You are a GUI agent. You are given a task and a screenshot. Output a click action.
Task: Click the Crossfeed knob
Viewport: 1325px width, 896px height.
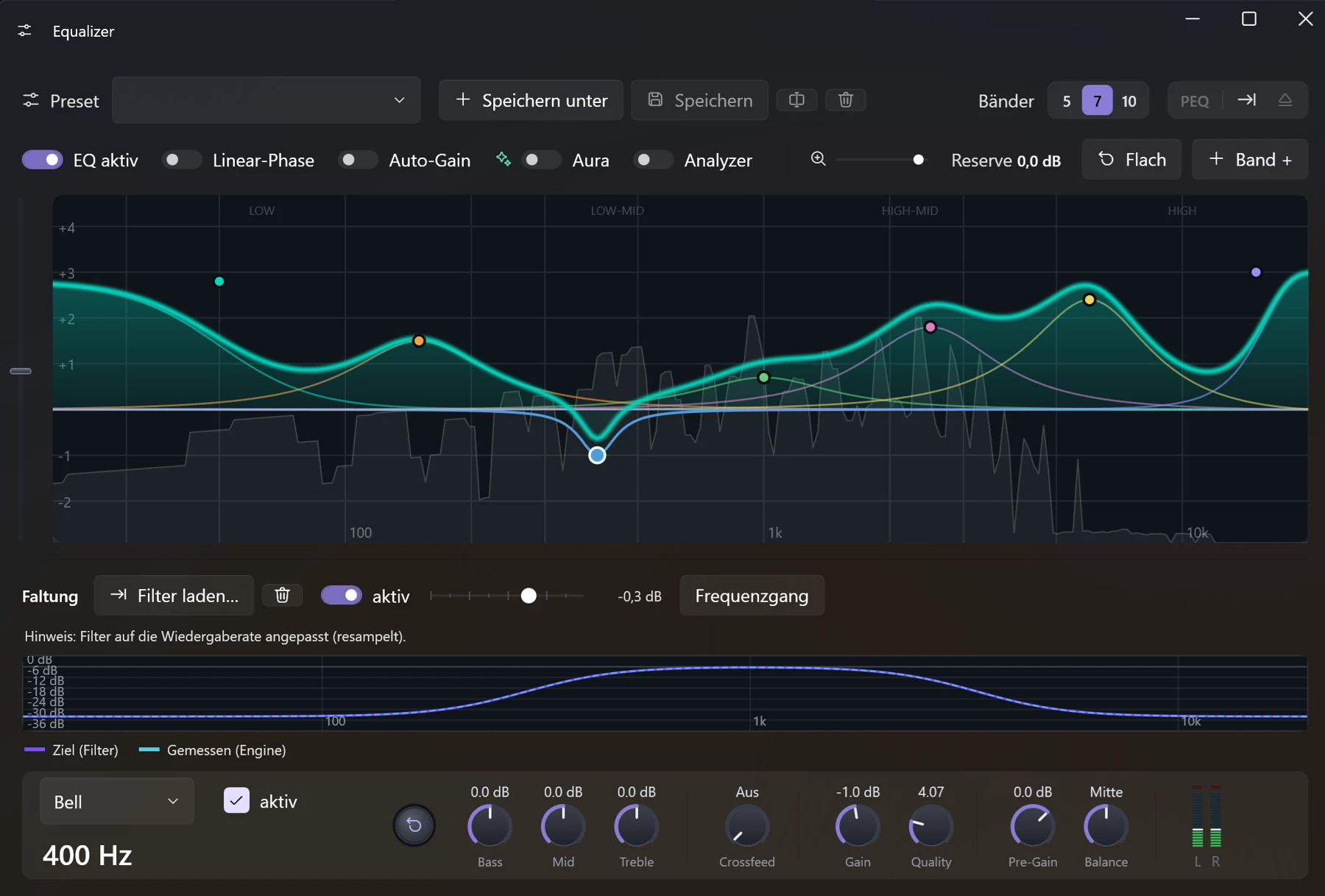pyautogui.click(x=747, y=825)
